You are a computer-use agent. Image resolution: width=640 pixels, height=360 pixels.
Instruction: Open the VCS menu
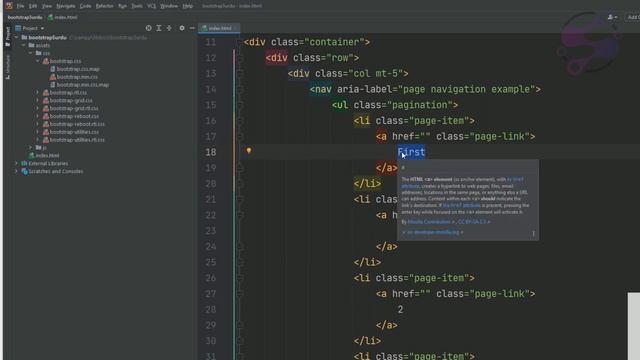[x=151, y=6]
